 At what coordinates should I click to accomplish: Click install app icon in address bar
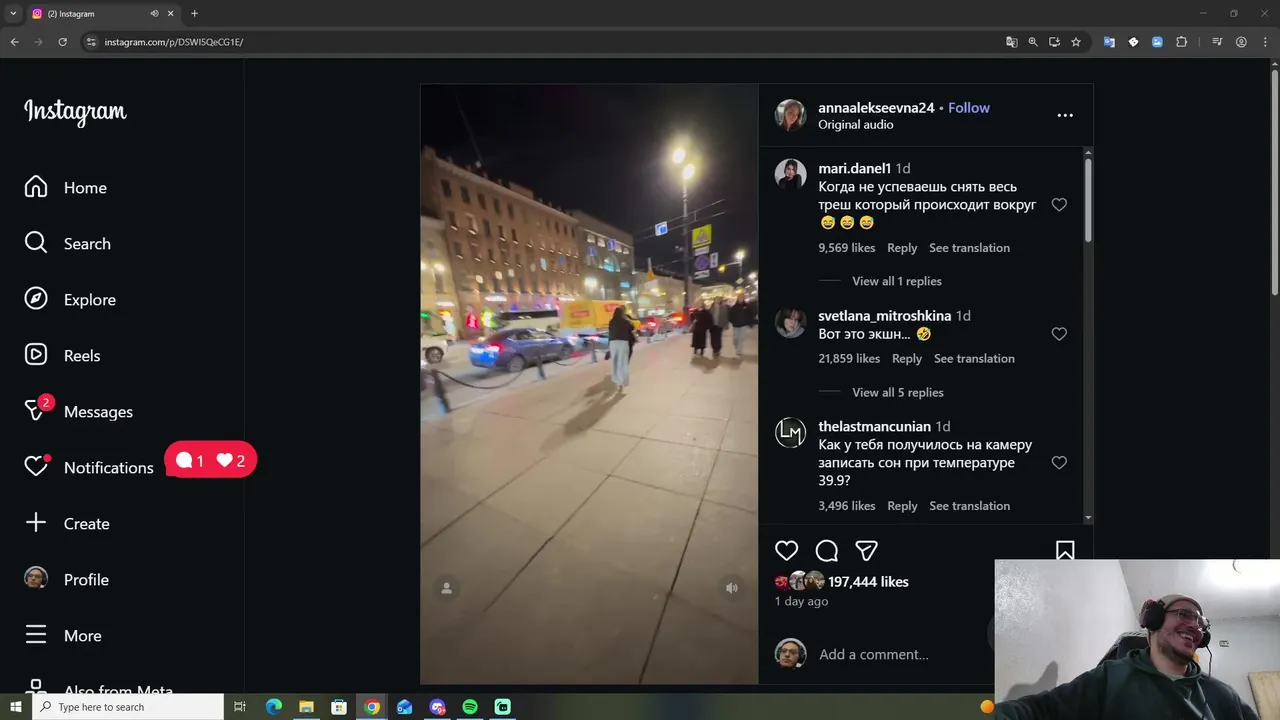(x=1054, y=42)
